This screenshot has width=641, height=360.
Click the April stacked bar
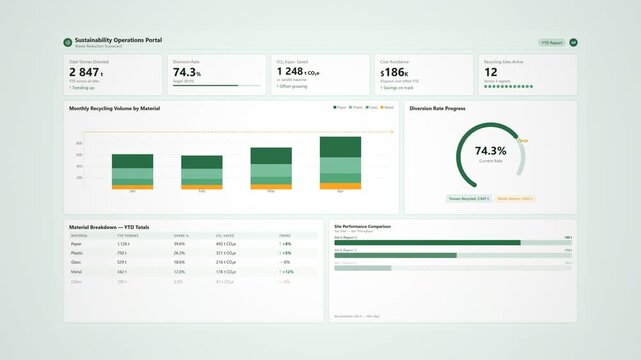[x=341, y=163]
